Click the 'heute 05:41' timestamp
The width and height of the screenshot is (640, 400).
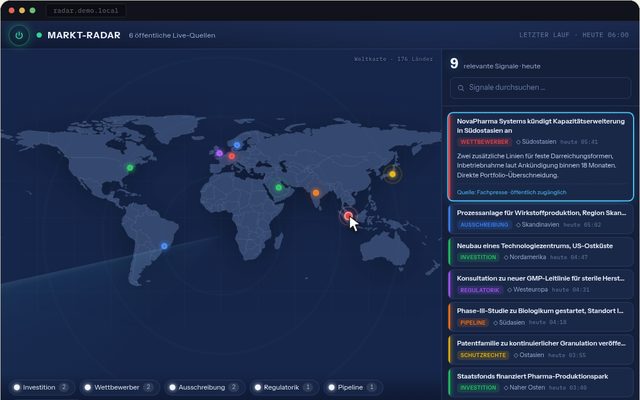(579, 142)
